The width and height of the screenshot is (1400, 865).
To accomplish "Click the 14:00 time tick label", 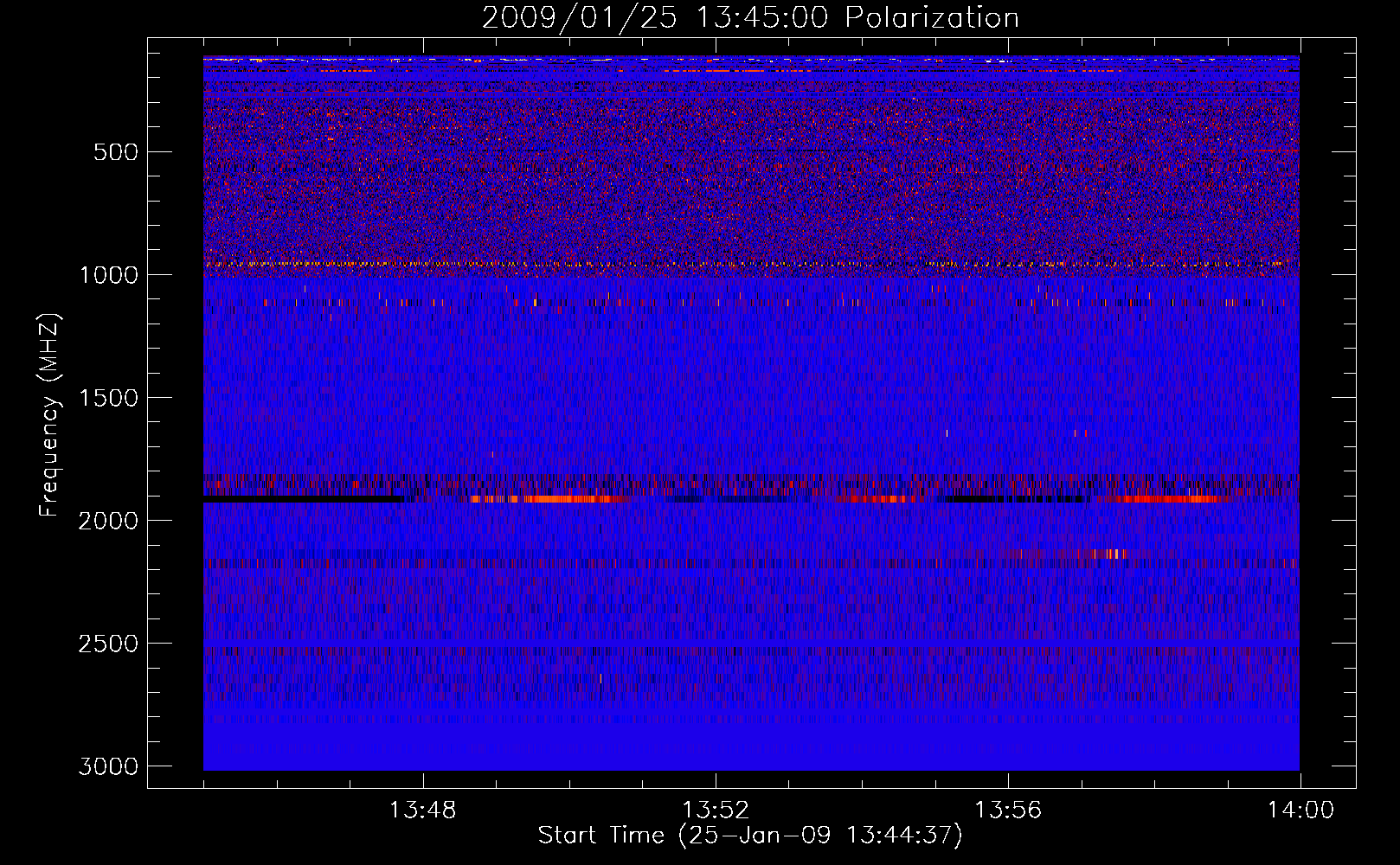I will click(1300, 811).
